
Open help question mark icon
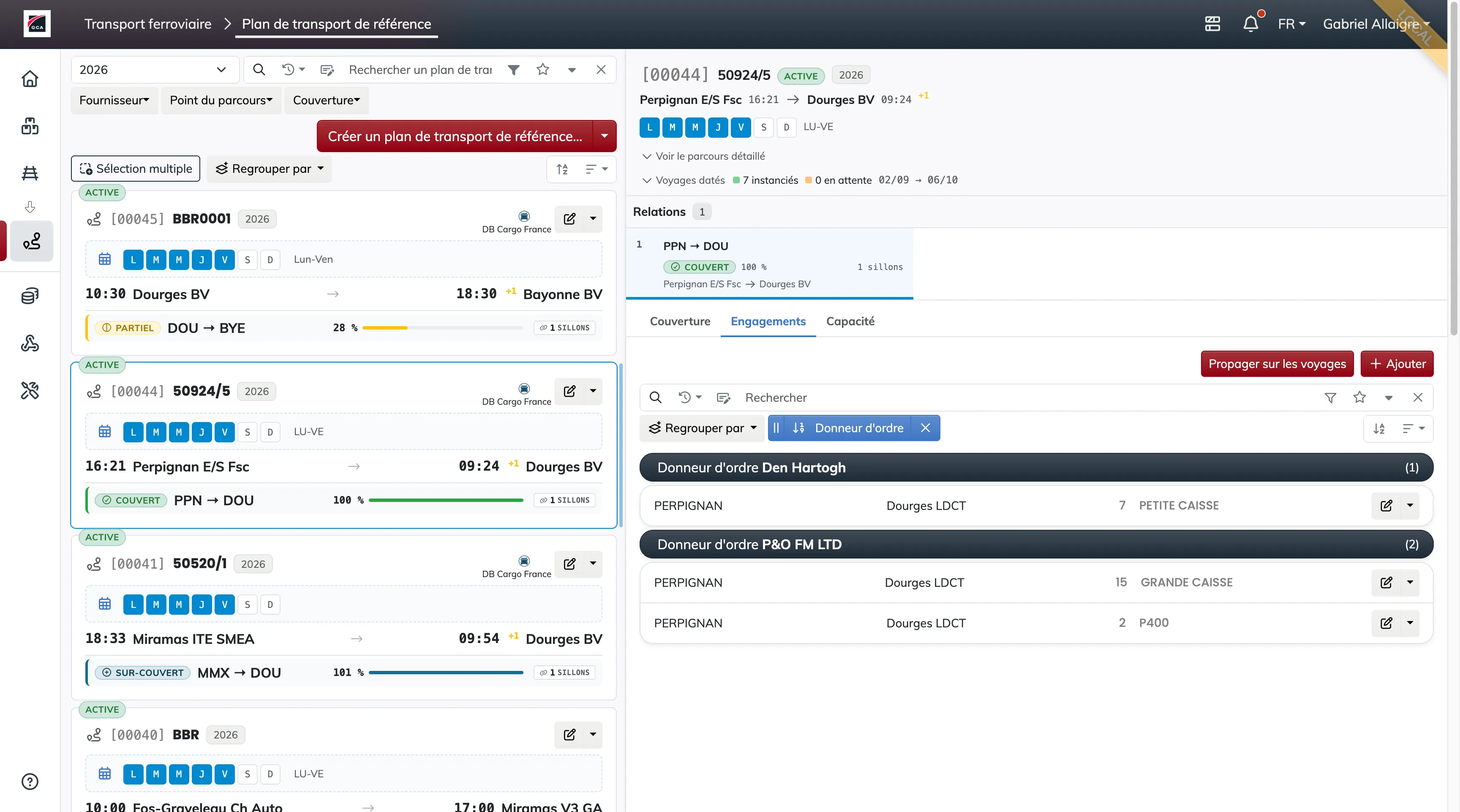[30, 782]
